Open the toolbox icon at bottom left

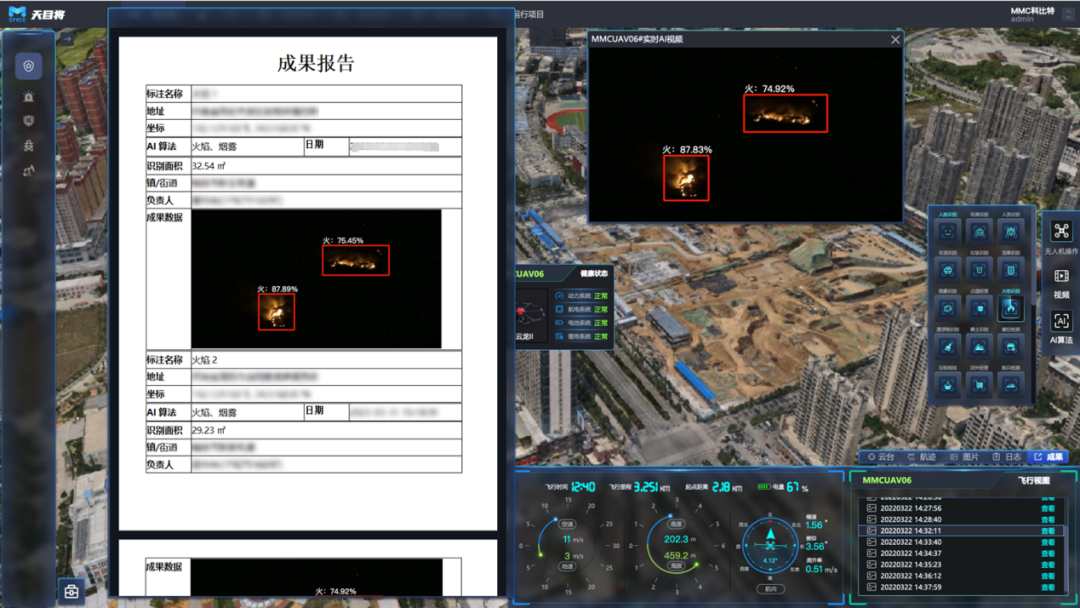click(x=71, y=591)
